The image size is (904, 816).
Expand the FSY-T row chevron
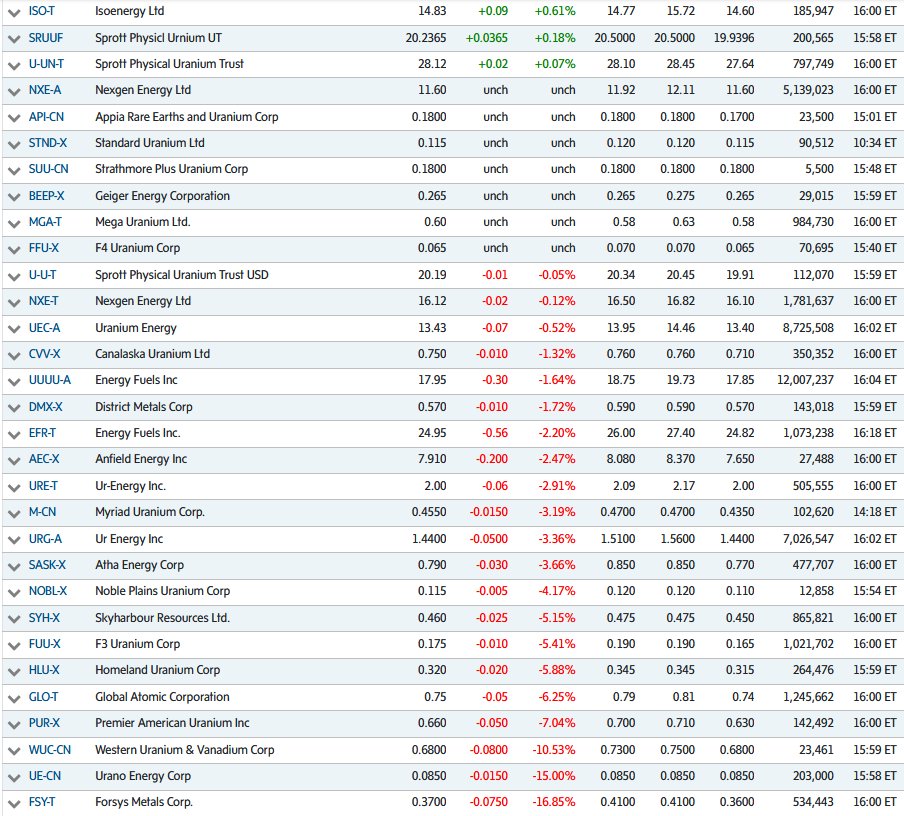click(14, 803)
